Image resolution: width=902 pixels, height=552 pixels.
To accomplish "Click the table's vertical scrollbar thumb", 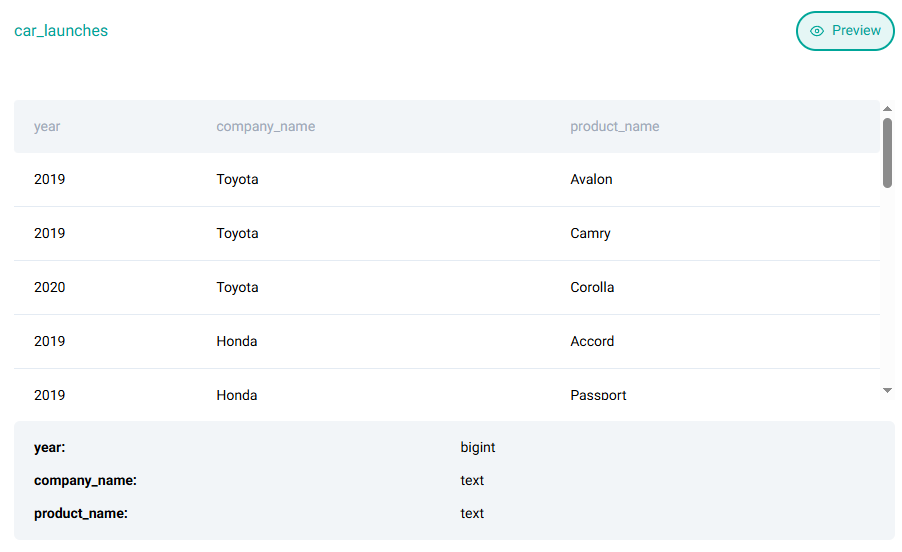I will tap(888, 153).
